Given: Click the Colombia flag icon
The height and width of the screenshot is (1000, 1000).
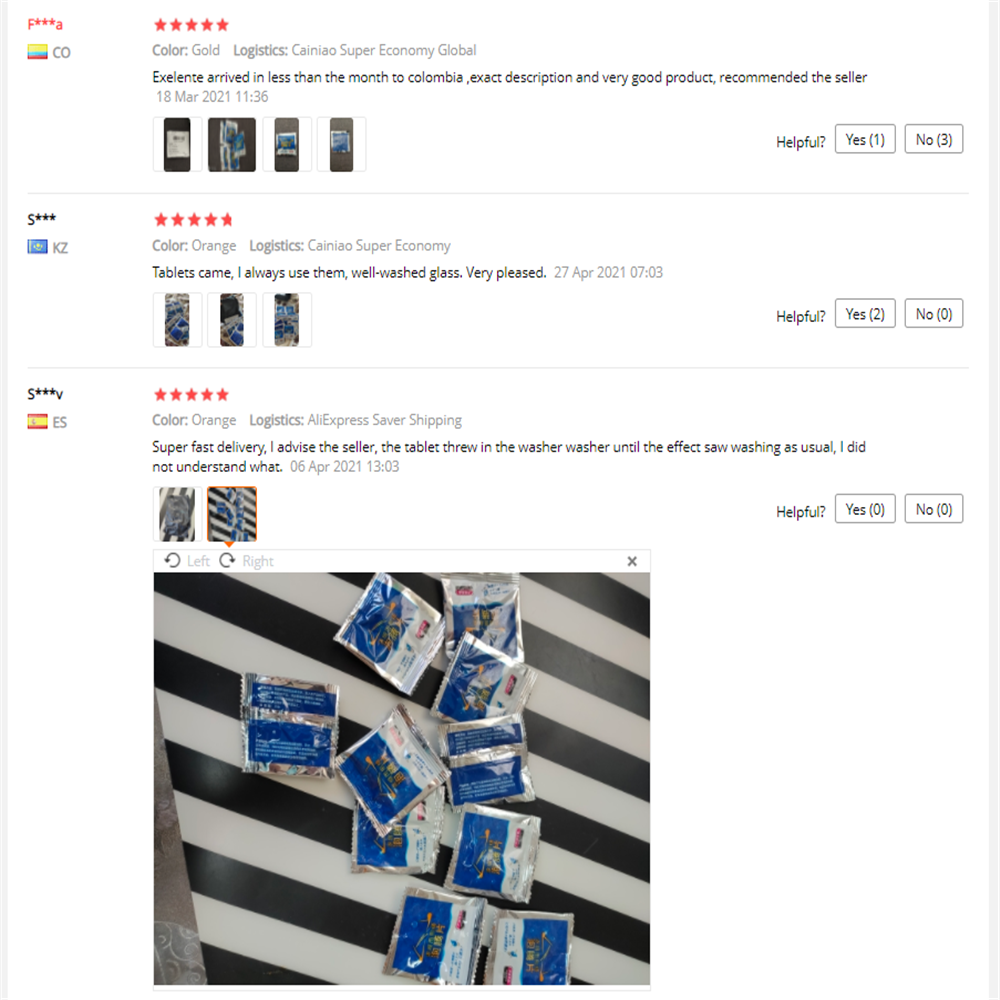Looking at the screenshot, I should [x=38, y=52].
